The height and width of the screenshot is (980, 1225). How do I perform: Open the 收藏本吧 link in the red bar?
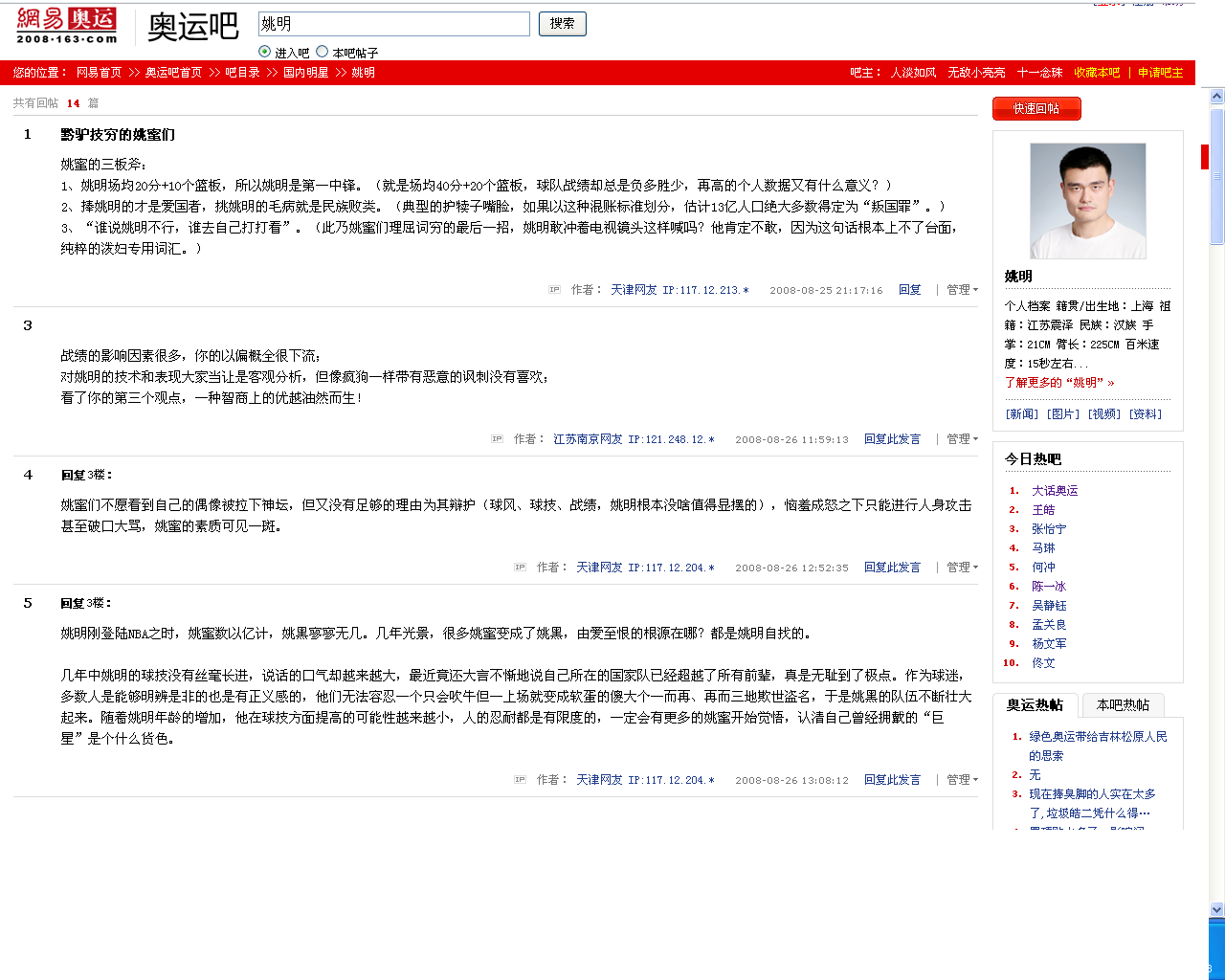click(x=1097, y=73)
